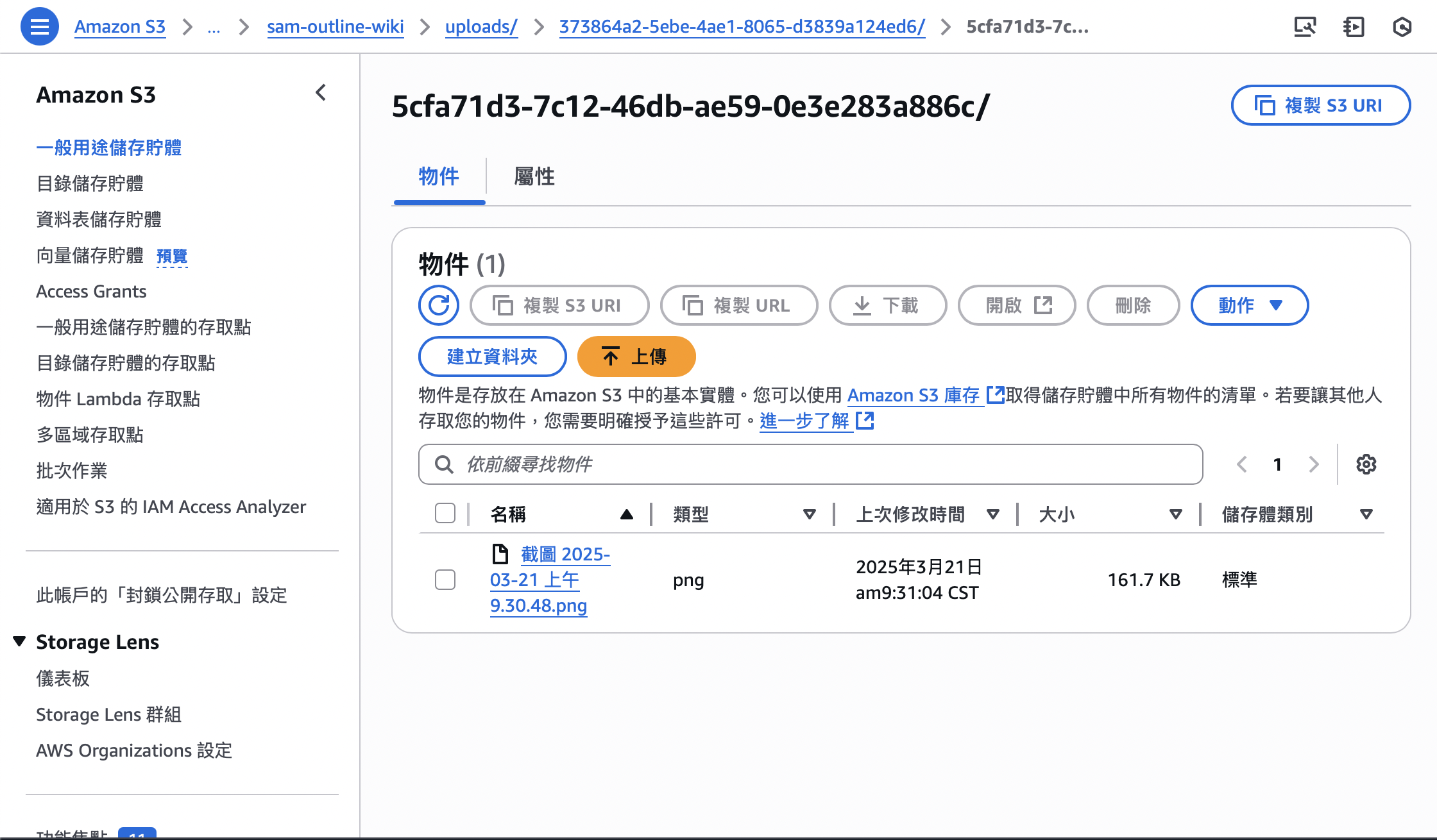Screen dimensions: 1437x840
Task: Go to next page arrow in pagination
Action: pyautogui.click(x=1314, y=464)
